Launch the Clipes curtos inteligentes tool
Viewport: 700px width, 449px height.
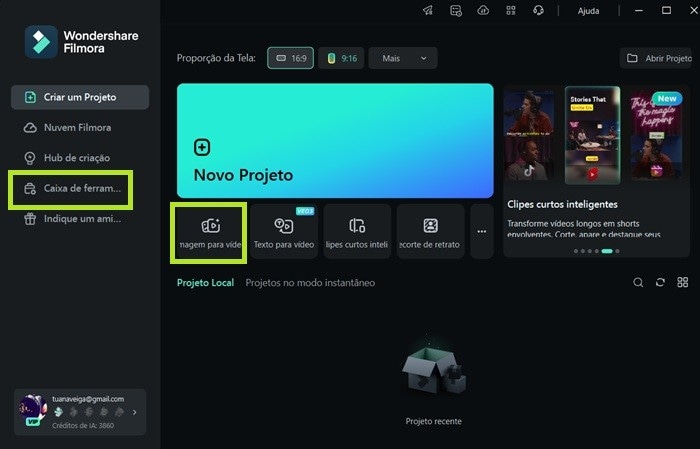coord(357,232)
